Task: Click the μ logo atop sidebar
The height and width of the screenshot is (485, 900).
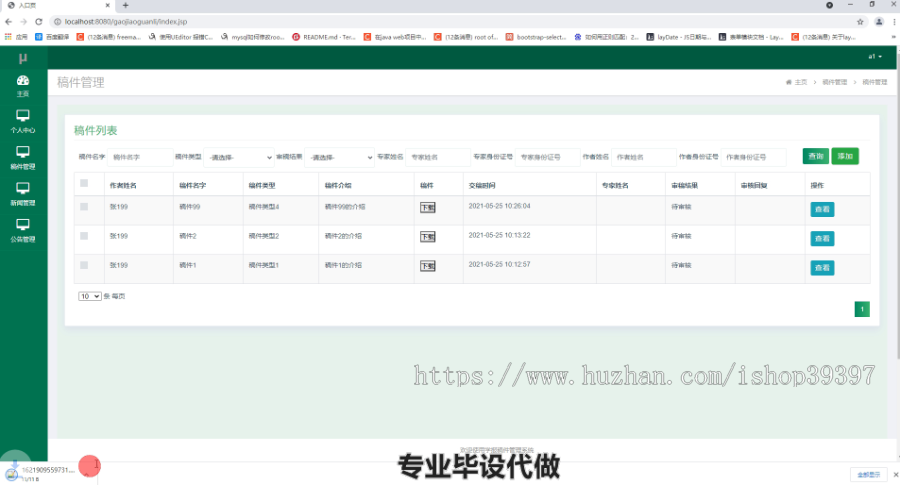Action: coord(23,58)
